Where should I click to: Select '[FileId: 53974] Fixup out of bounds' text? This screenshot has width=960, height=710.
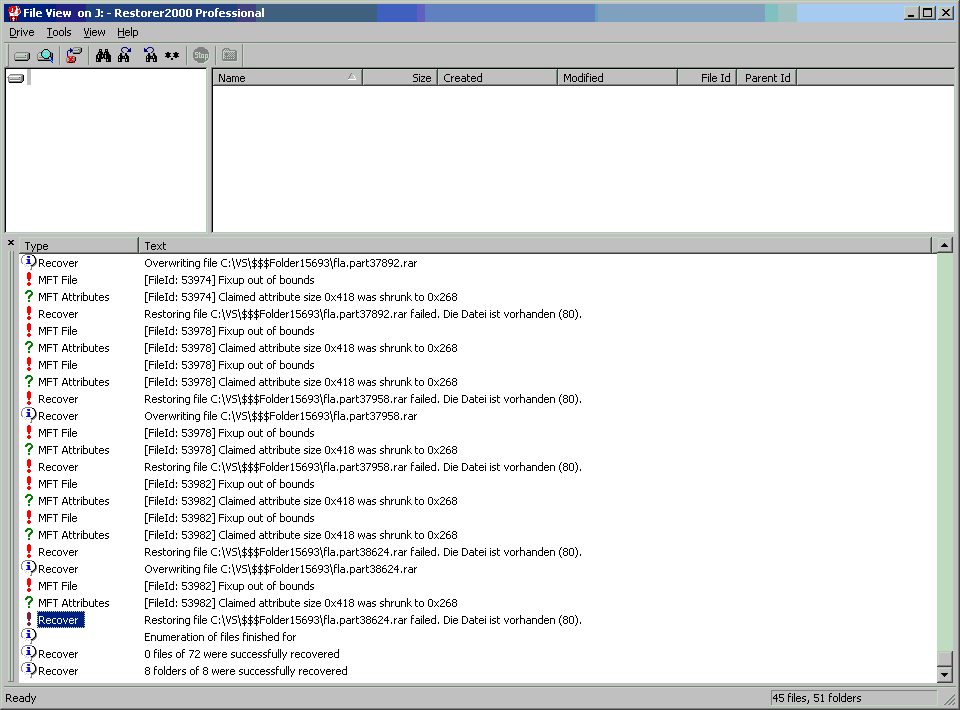tap(229, 280)
